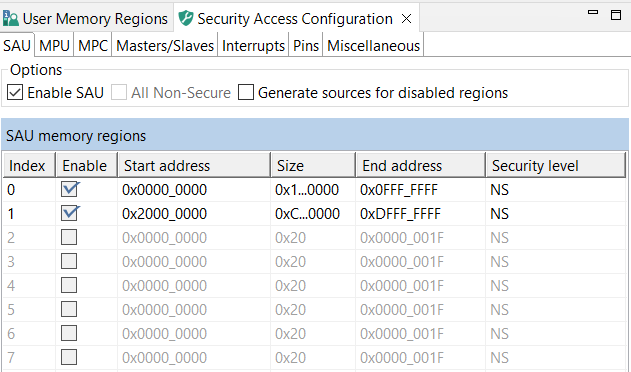The height and width of the screenshot is (372, 631).
Task: Open the MPU tab
Action: pyautogui.click(x=54, y=45)
